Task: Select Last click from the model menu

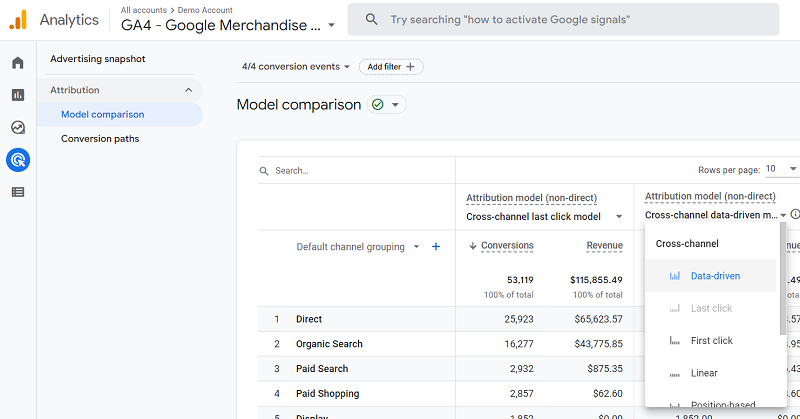Action: (711, 308)
